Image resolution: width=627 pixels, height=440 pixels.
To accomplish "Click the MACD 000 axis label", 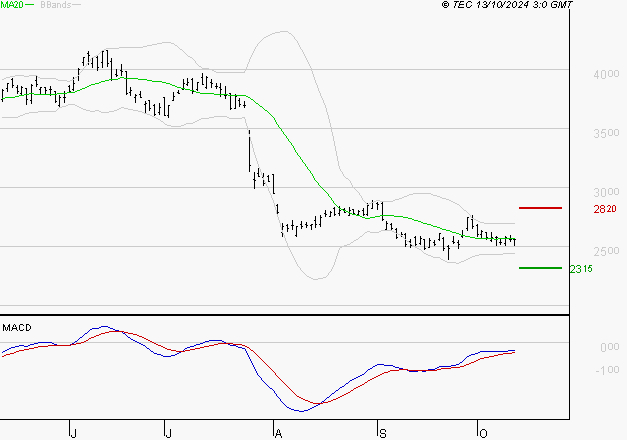I will pyautogui.click(x=610, y=347).
